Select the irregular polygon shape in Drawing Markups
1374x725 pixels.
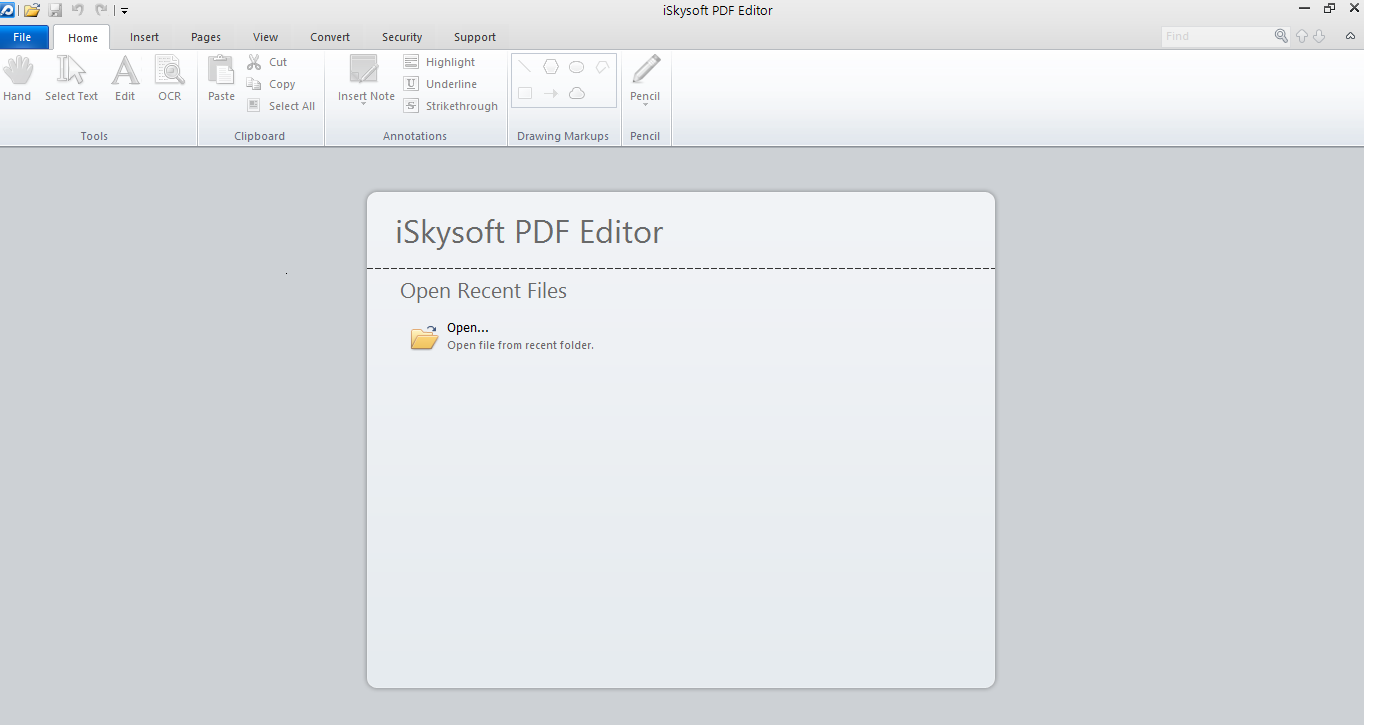603,67
